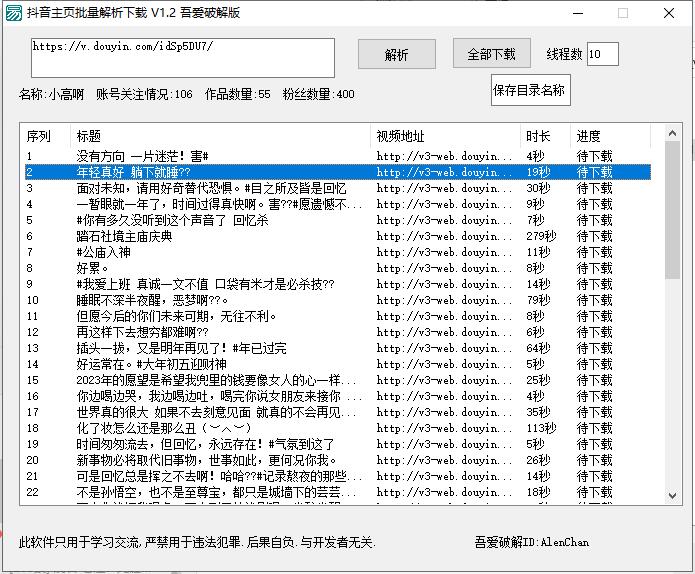Click scrollbar up arrow of video list
This screenshot has width=695, height=574.
click(672, 133)
